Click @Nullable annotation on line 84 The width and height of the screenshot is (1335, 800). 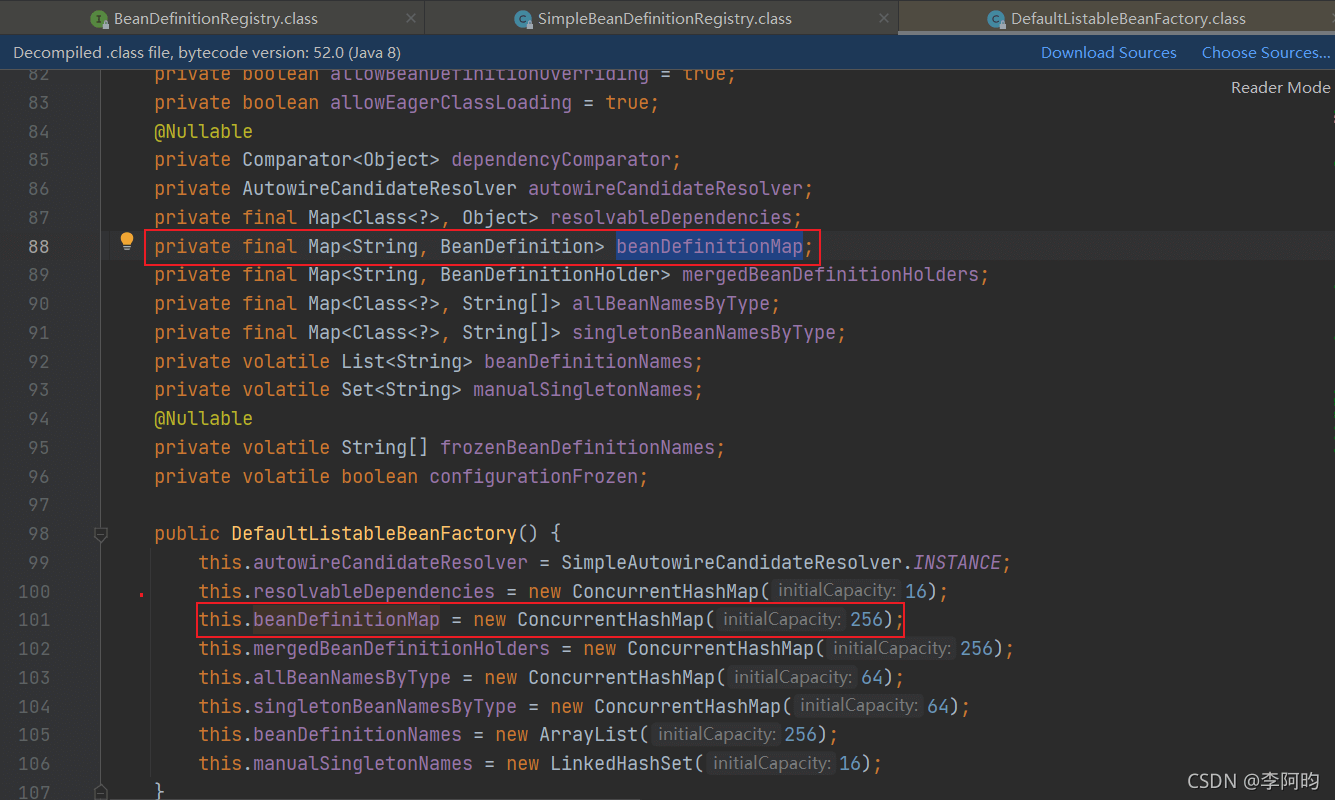click(x=203, y=131)
